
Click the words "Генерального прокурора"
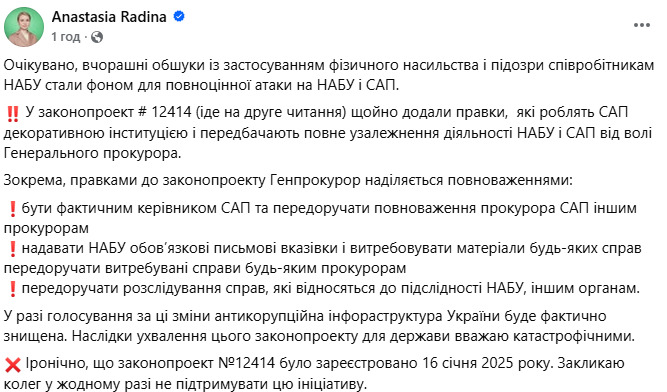[x=92, y=153]
